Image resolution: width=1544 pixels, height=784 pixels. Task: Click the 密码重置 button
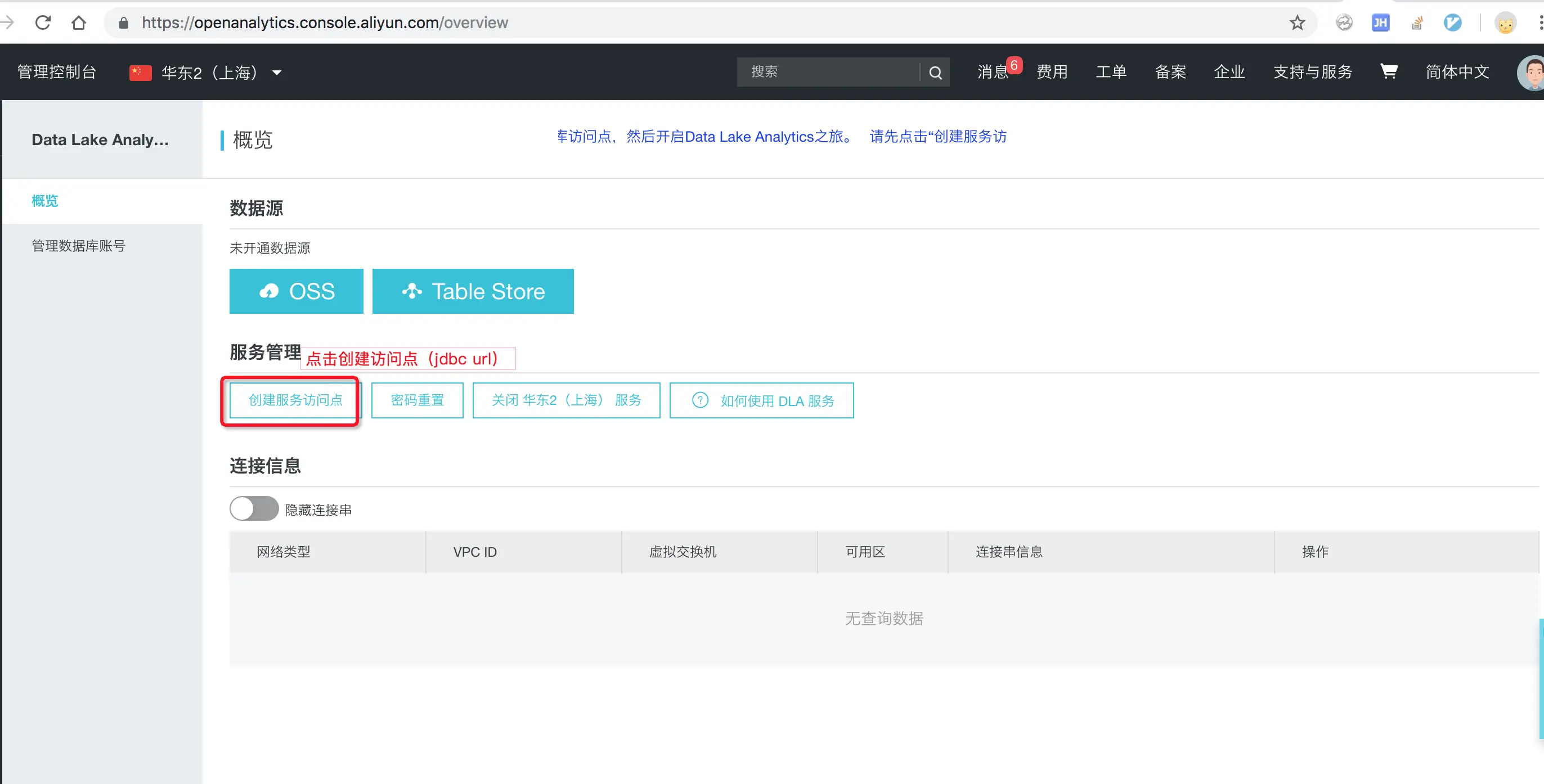(417, 400)
